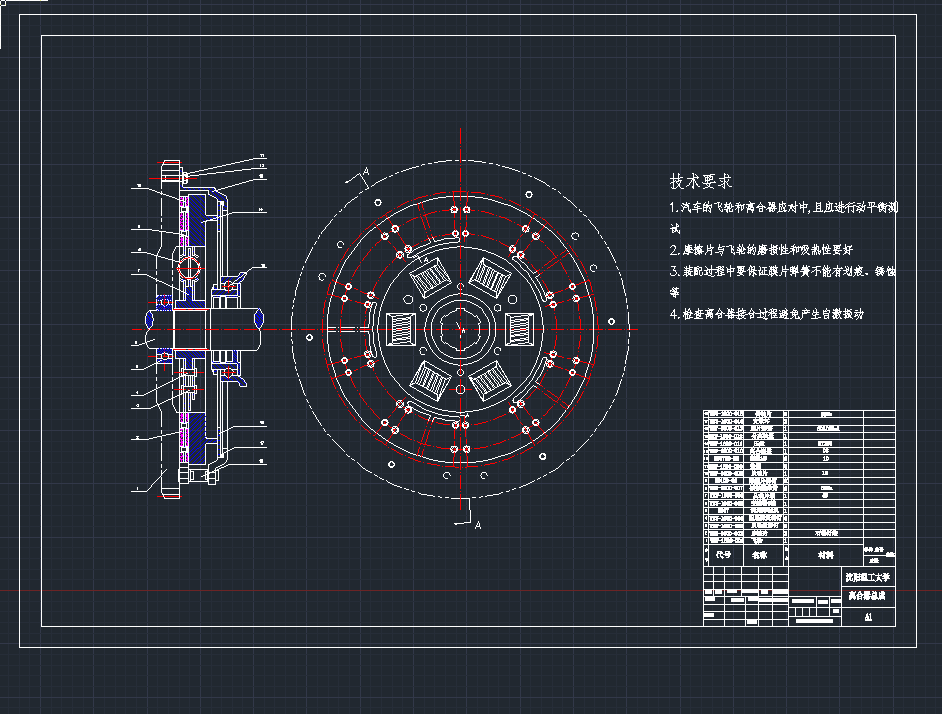
Task: Click the 代号 column header cell
Action: 723,554
